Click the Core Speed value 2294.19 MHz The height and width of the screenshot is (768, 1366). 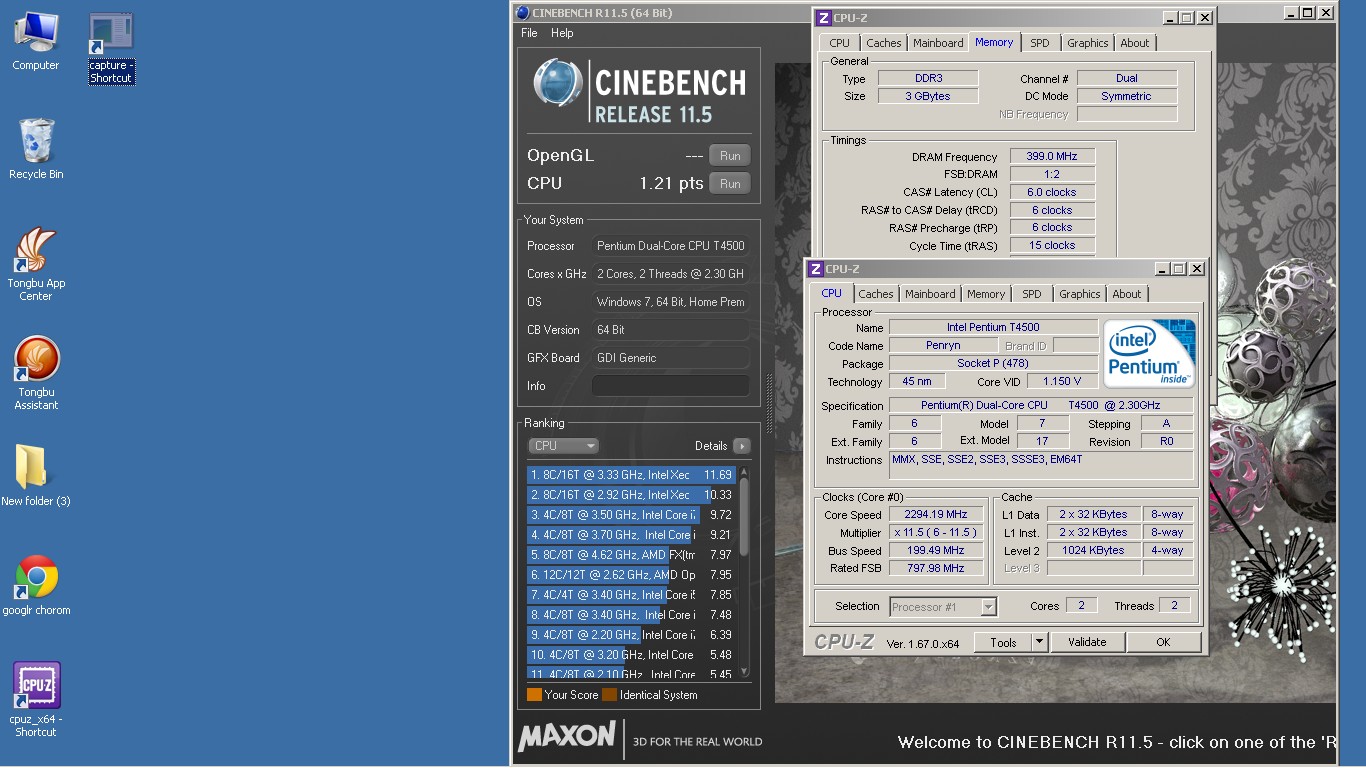tap(936, 515)
